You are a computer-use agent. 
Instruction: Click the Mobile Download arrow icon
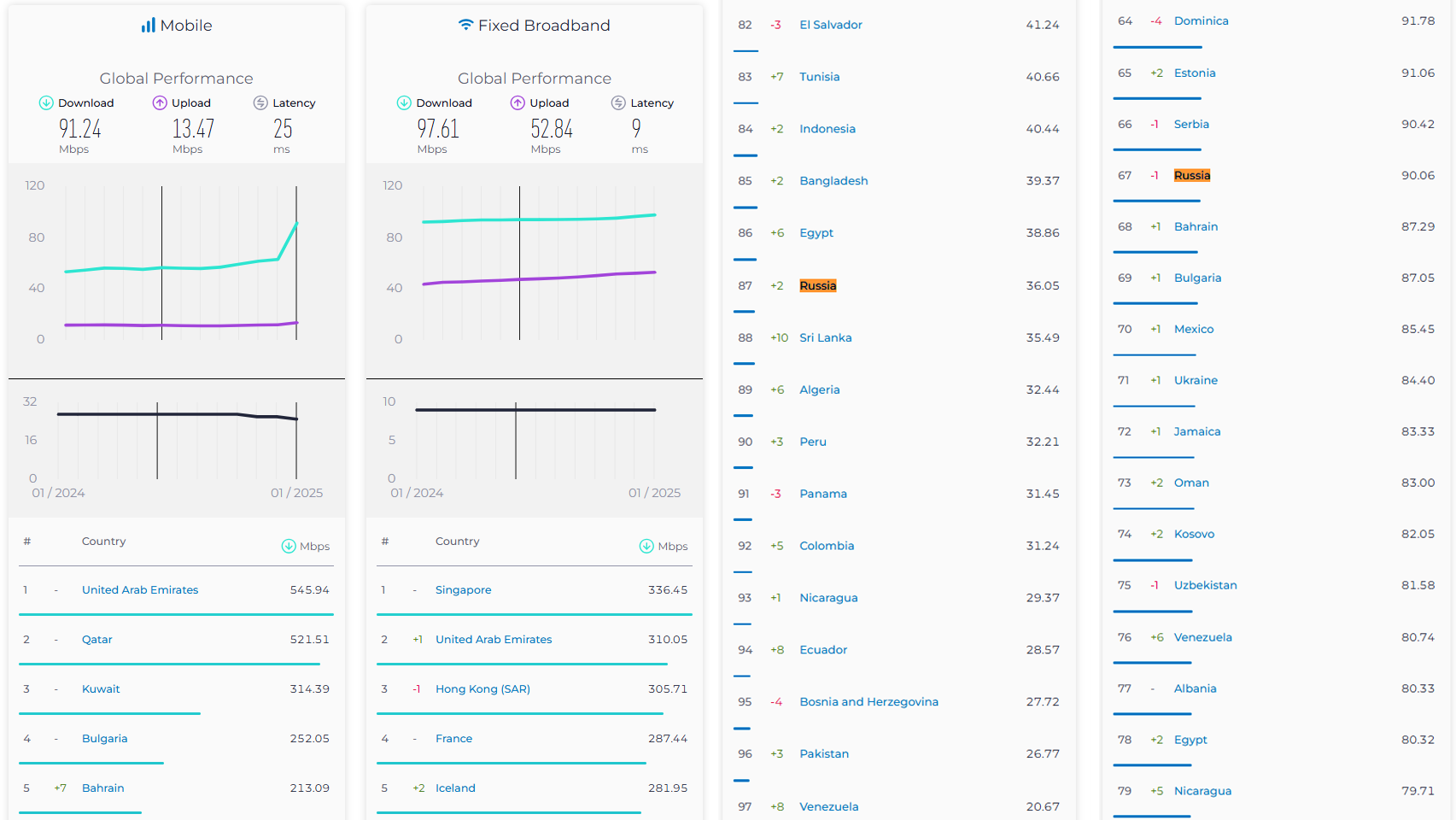click(46, 103)
